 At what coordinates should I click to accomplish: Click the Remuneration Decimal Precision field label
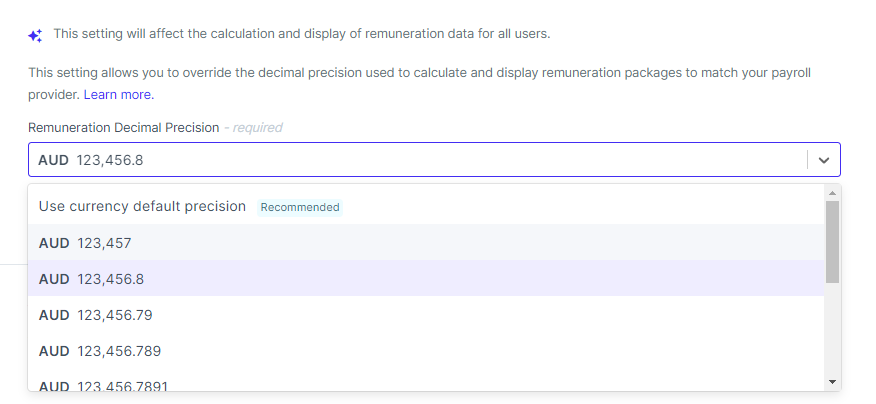tap(123, 127)
